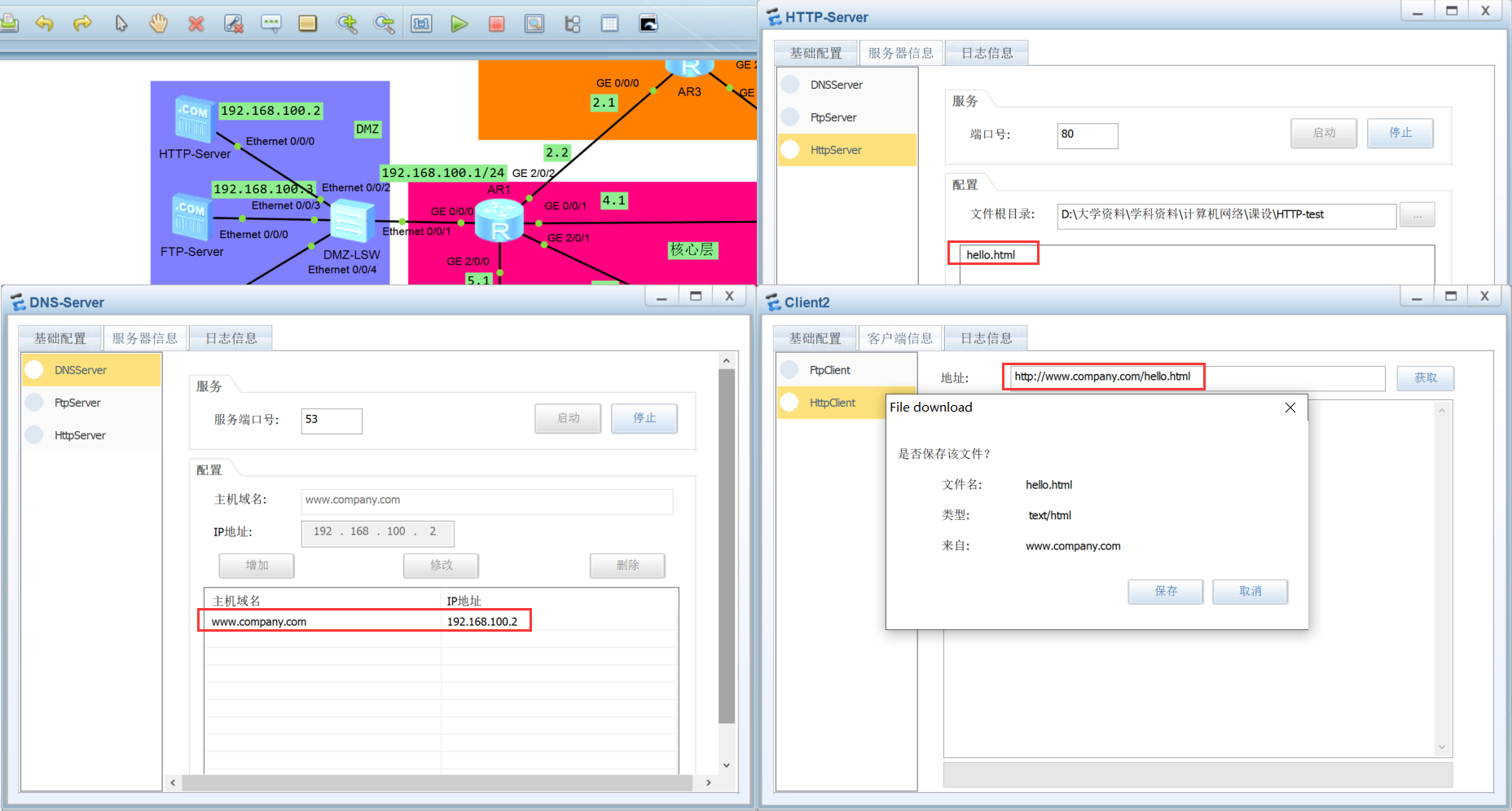Click 修改 button in DNS-Server
1512x811 pixels.
pos(442,565)
